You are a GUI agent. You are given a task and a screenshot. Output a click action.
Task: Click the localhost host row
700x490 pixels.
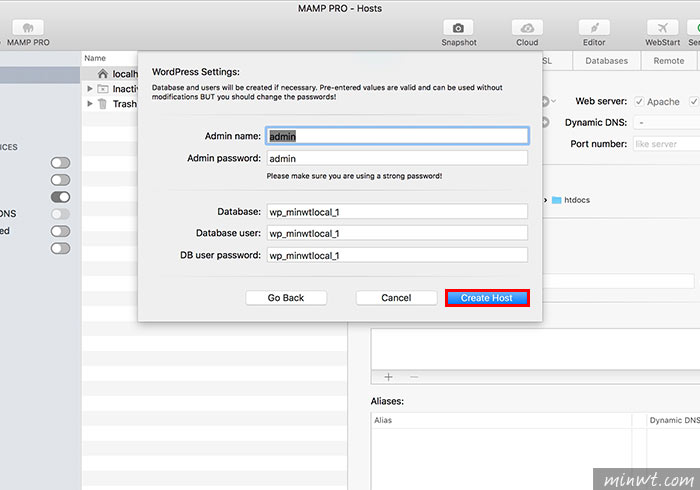click(x=110, y=74)
